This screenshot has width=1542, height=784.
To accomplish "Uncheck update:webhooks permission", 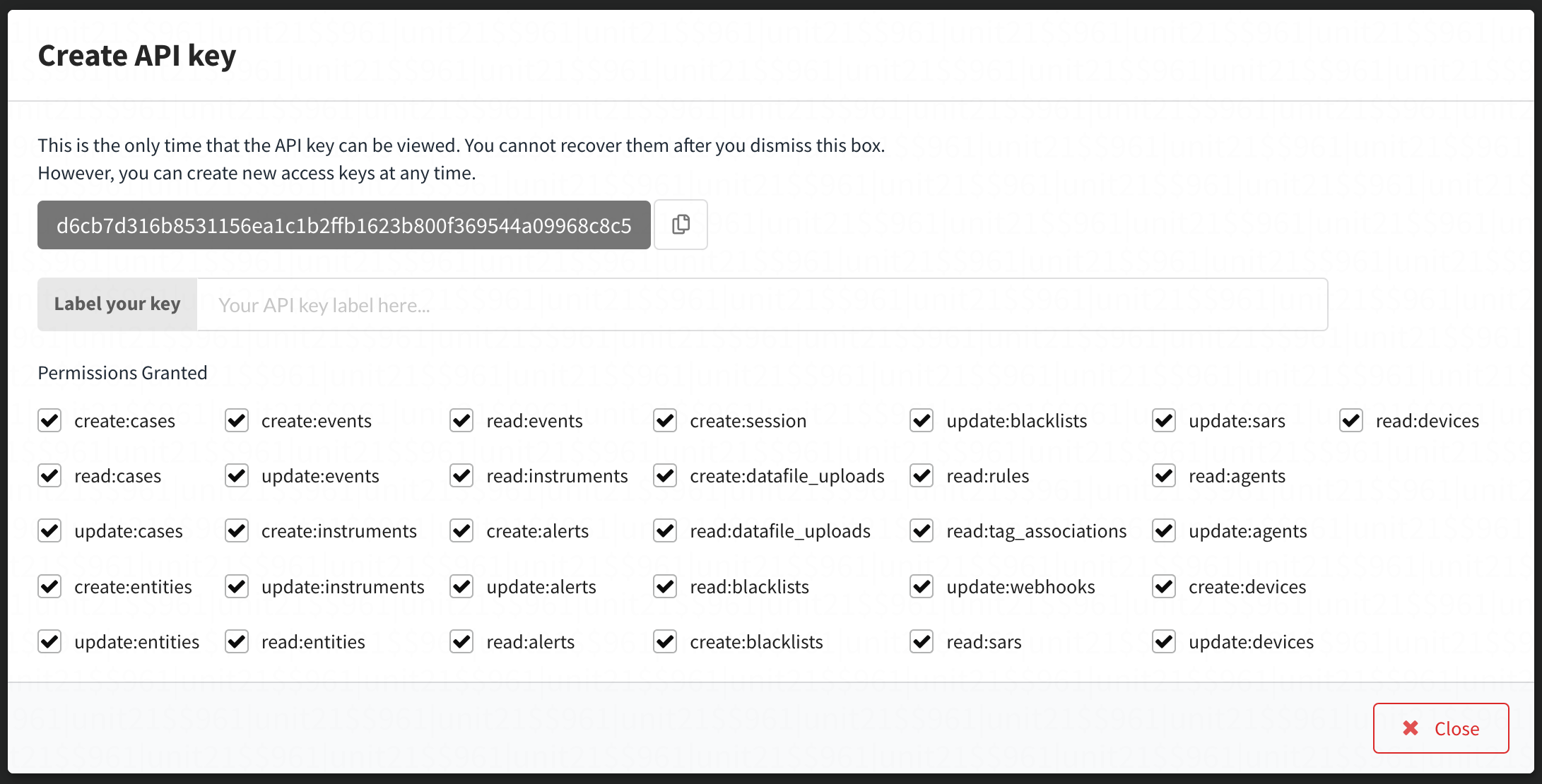I will click(922, 586).
